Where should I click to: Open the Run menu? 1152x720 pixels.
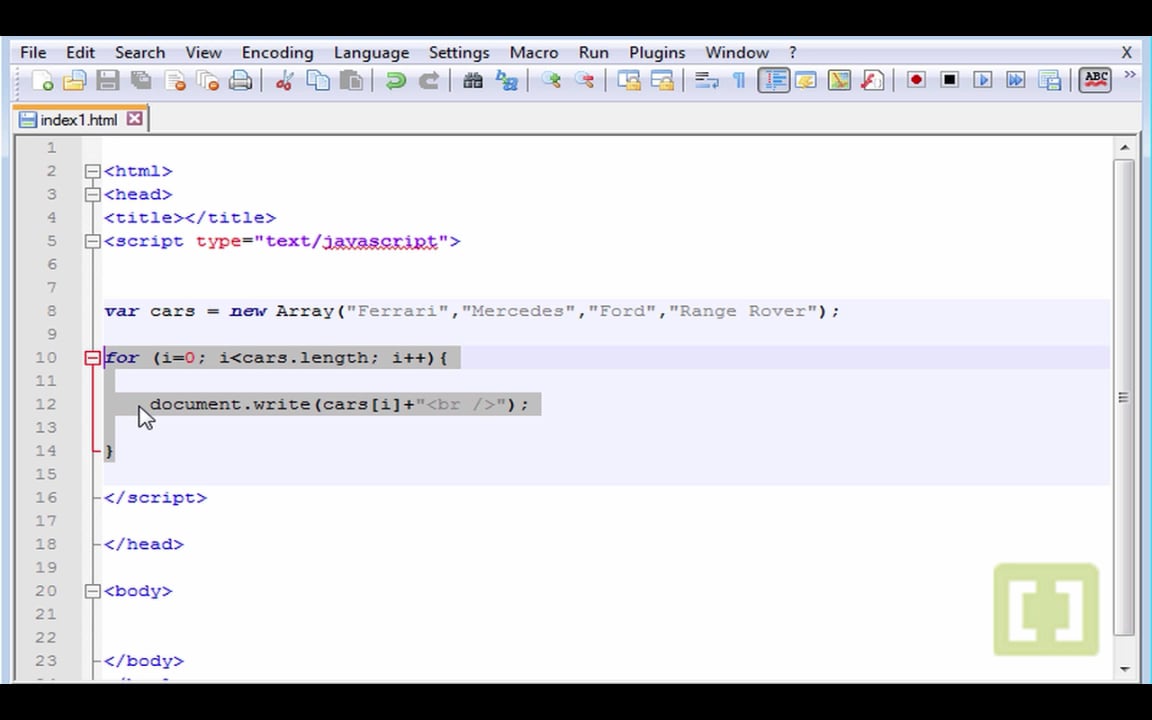[594, 53]
